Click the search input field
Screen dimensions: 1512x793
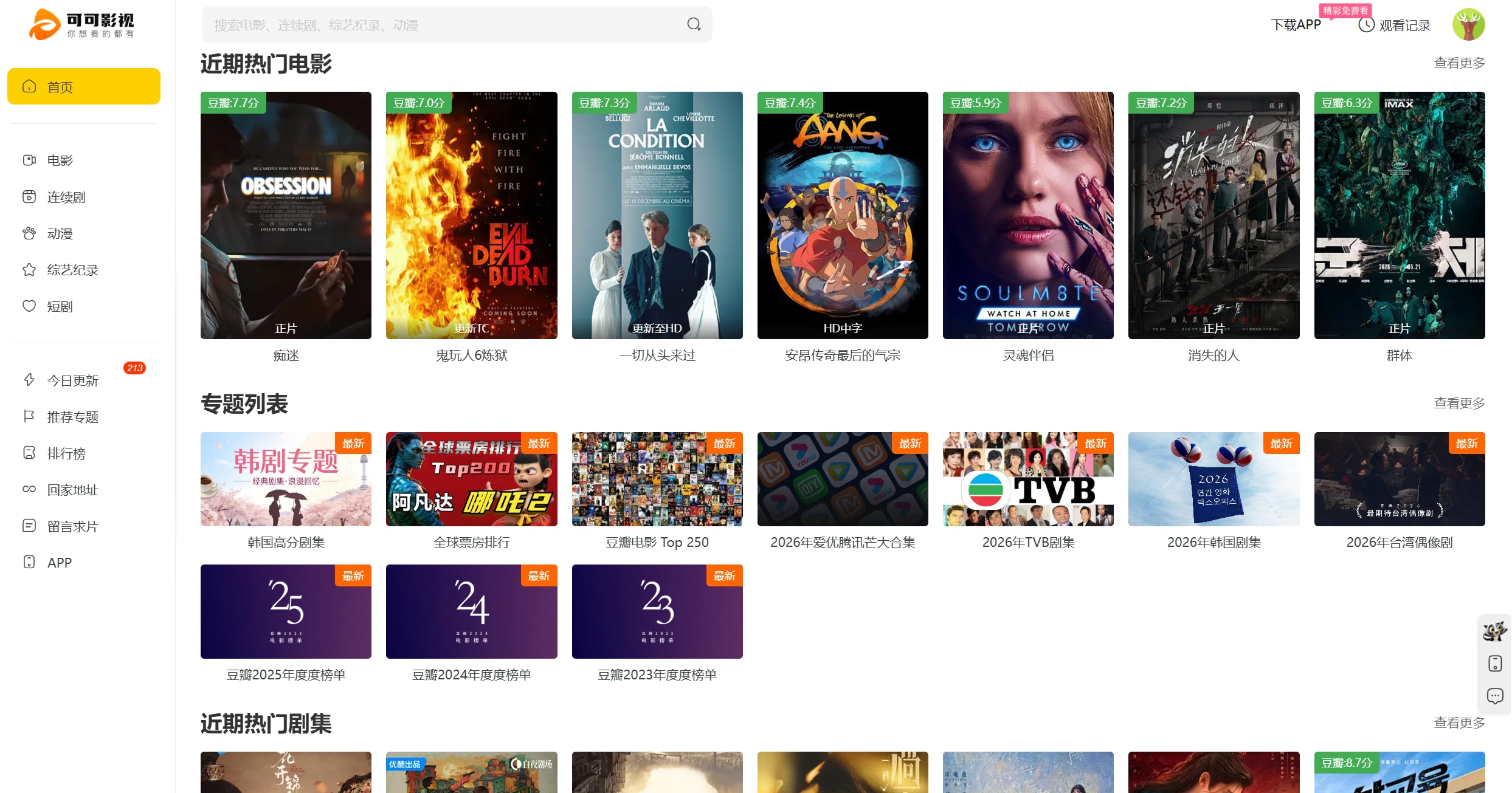tap(457, 24)
